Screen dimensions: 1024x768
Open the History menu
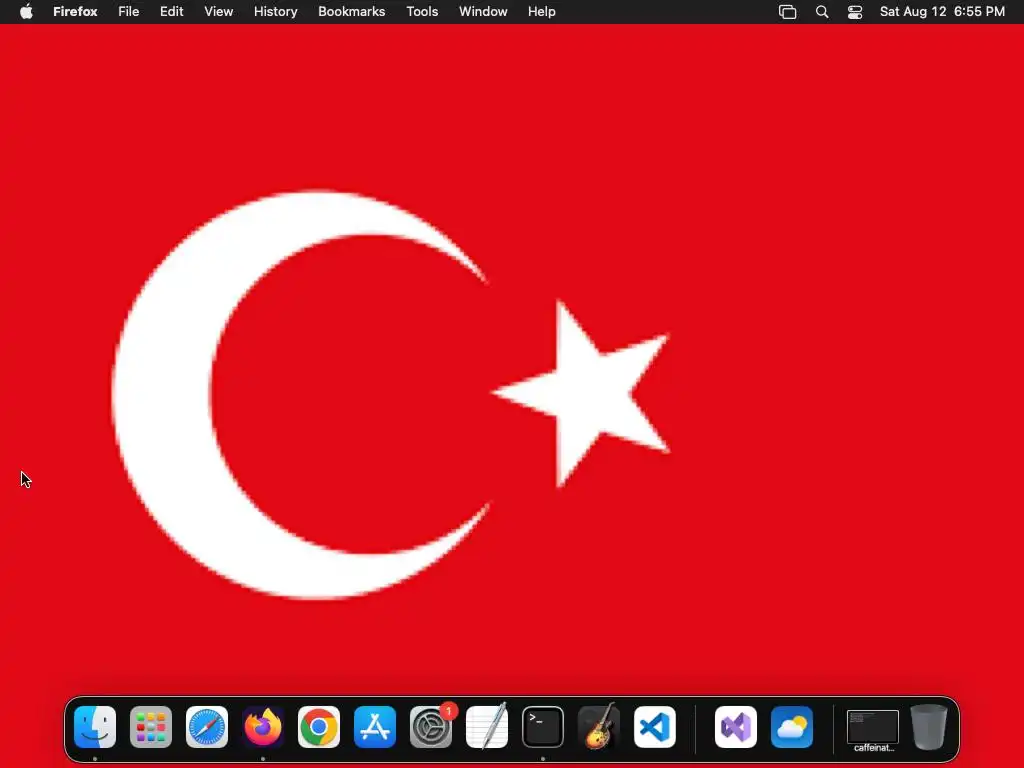(x=276, y=12)
